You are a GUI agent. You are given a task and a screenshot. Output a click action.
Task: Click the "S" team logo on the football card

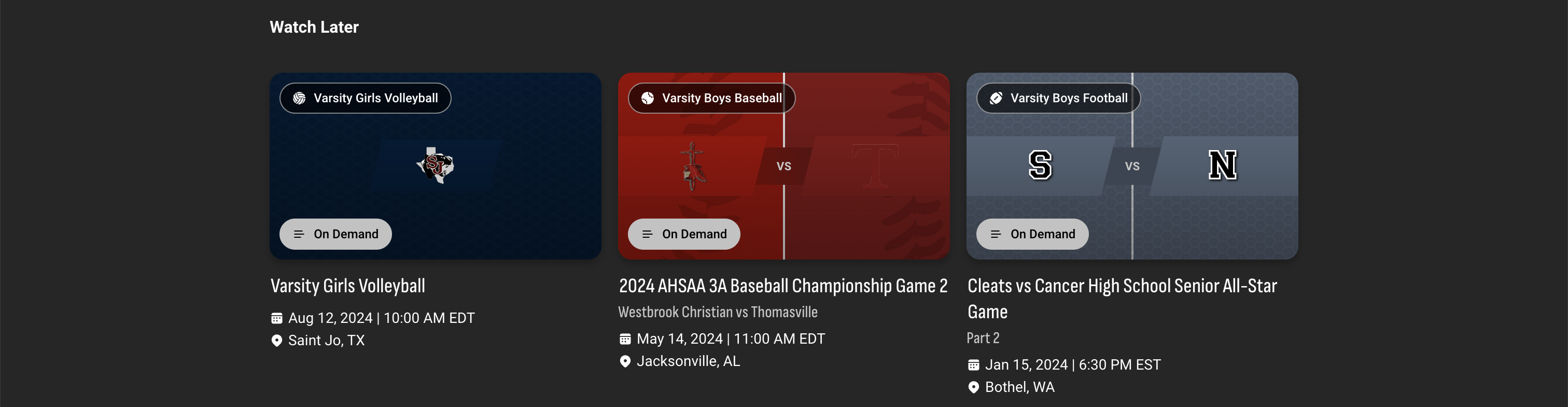1042,166
